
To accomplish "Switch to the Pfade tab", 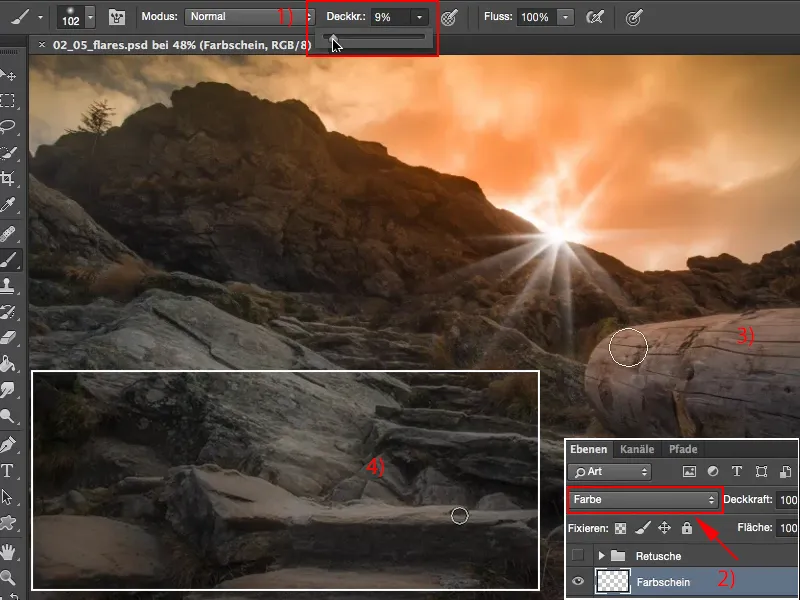I will [682, 449].
